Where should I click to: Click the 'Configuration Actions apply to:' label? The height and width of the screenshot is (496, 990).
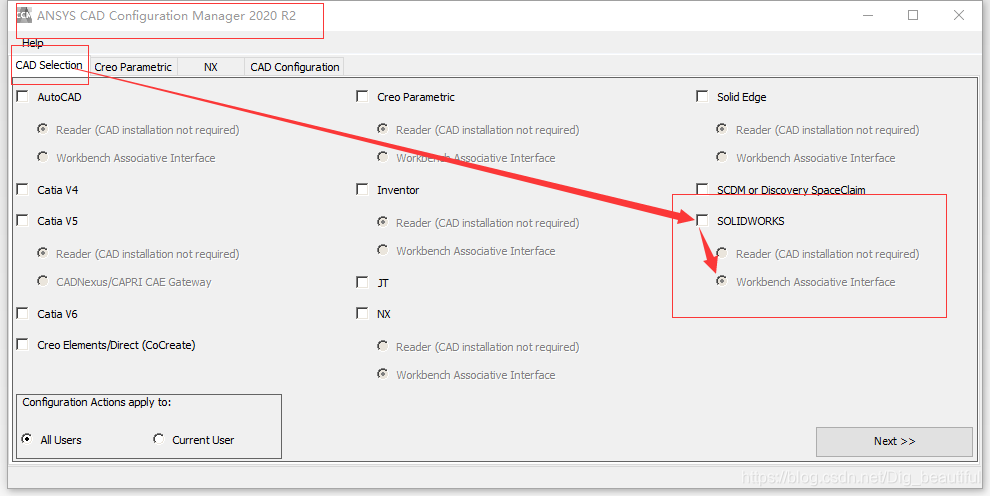pyautogui.click(x=97, y=402)
